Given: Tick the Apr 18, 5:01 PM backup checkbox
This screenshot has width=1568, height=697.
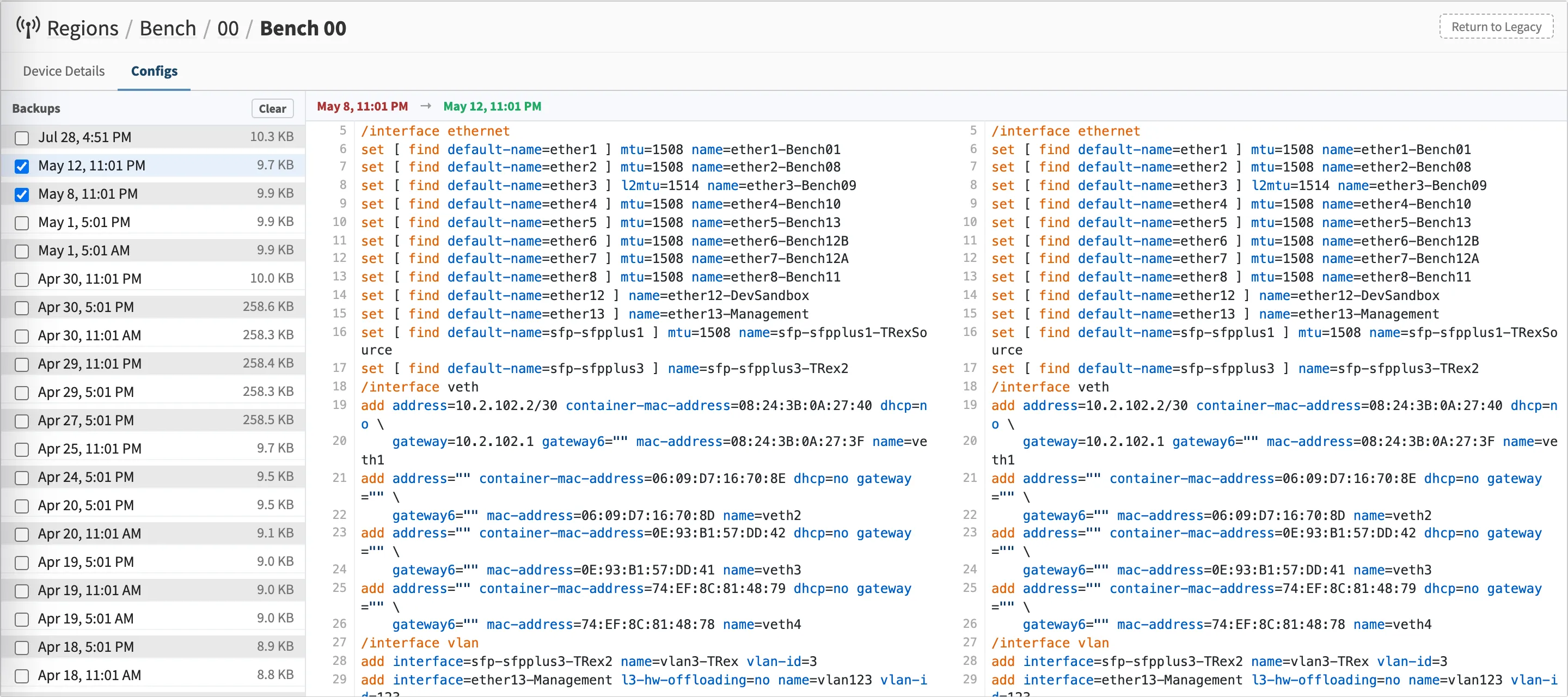Looking at the screenshot, I should tap(22, 647).
